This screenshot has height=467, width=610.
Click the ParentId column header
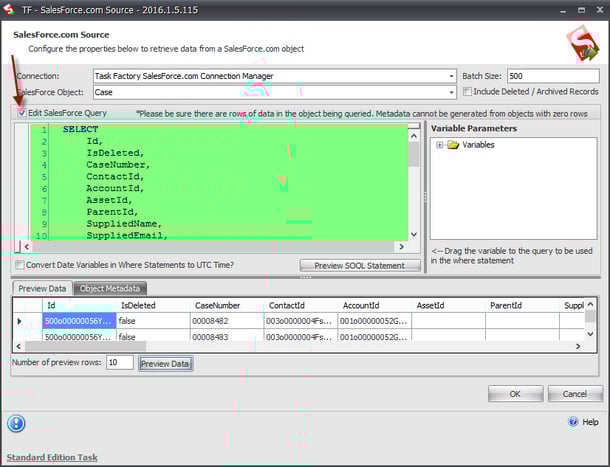[522, 305]
